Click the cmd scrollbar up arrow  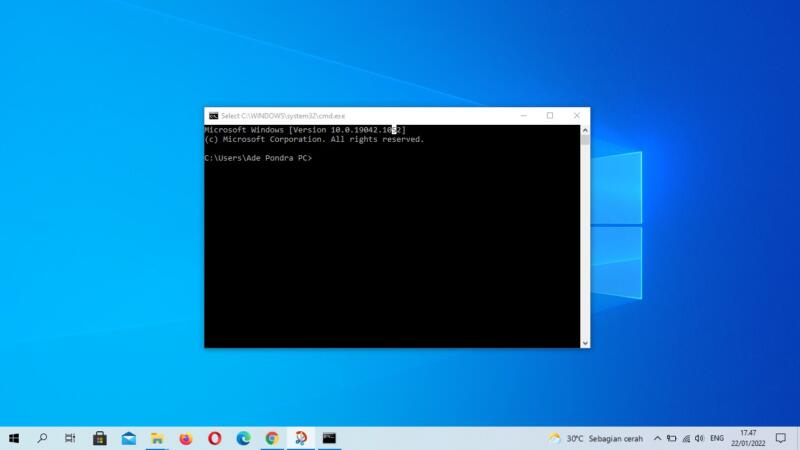585,130
